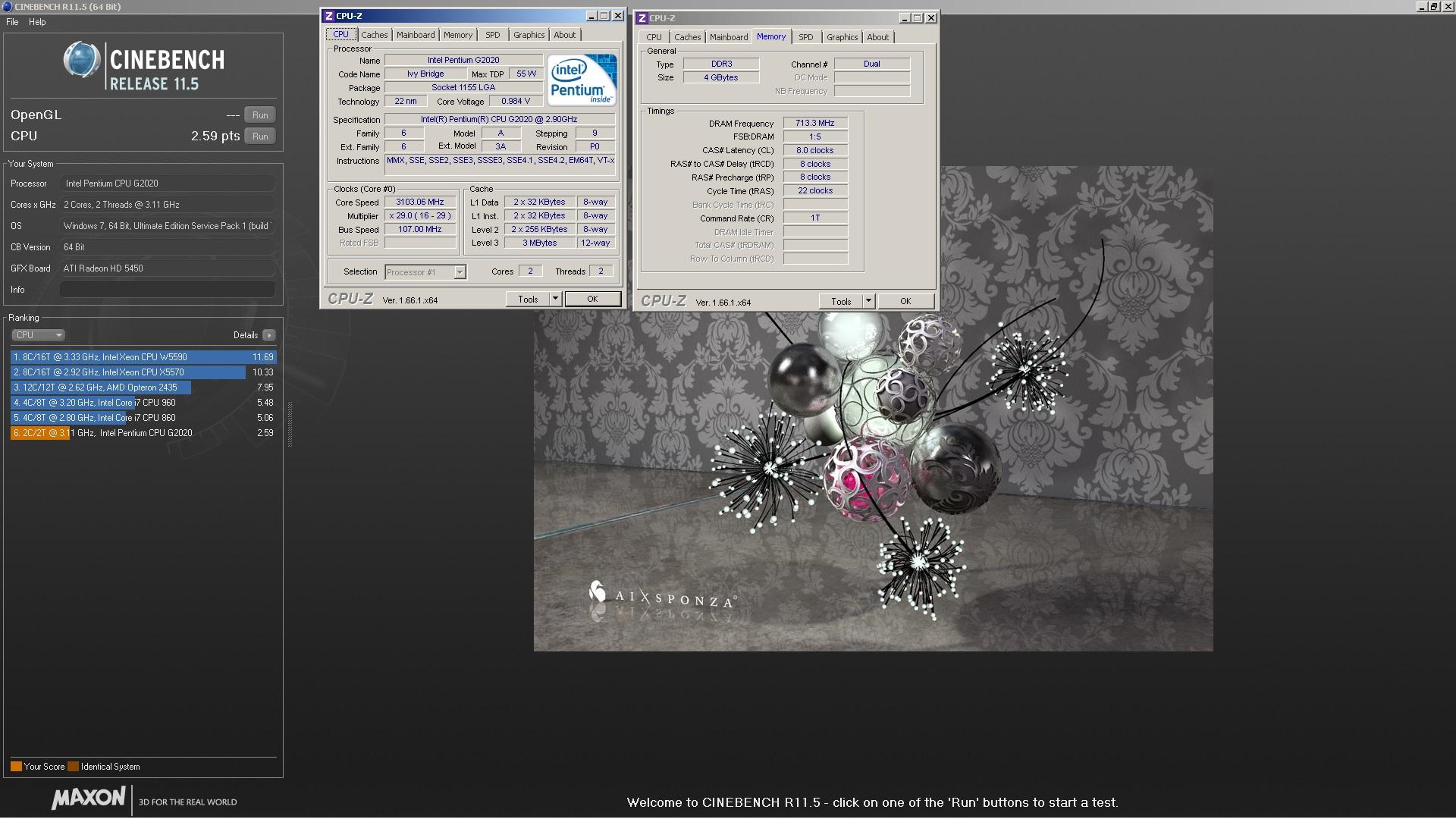
Task: Select Core i7 860 ranking row
Action: click(x=143, y=418)
